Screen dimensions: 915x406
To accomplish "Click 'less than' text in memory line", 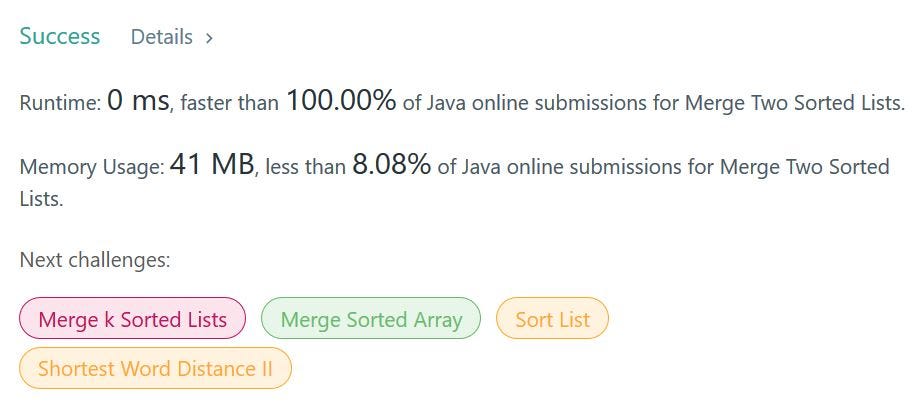I will click(x=306, y=167).
